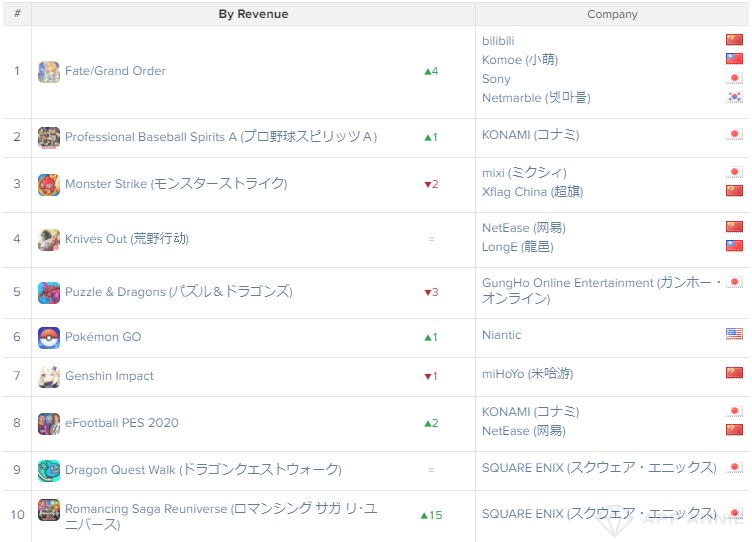Click the up 4 rank change for Fate/Grand Order

point(431,71)
